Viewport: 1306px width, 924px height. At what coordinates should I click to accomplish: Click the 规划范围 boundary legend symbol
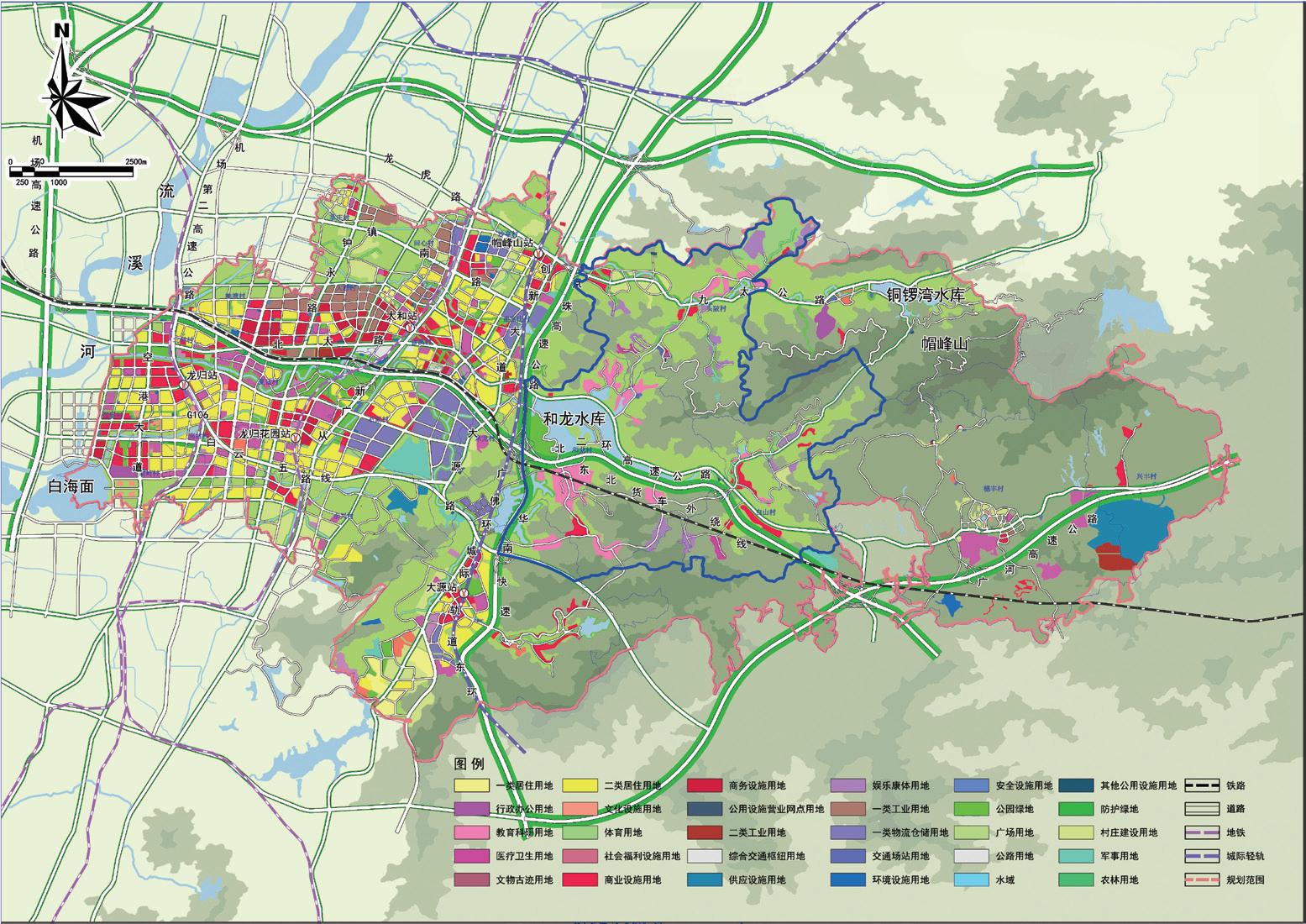tap(1200, 880)
